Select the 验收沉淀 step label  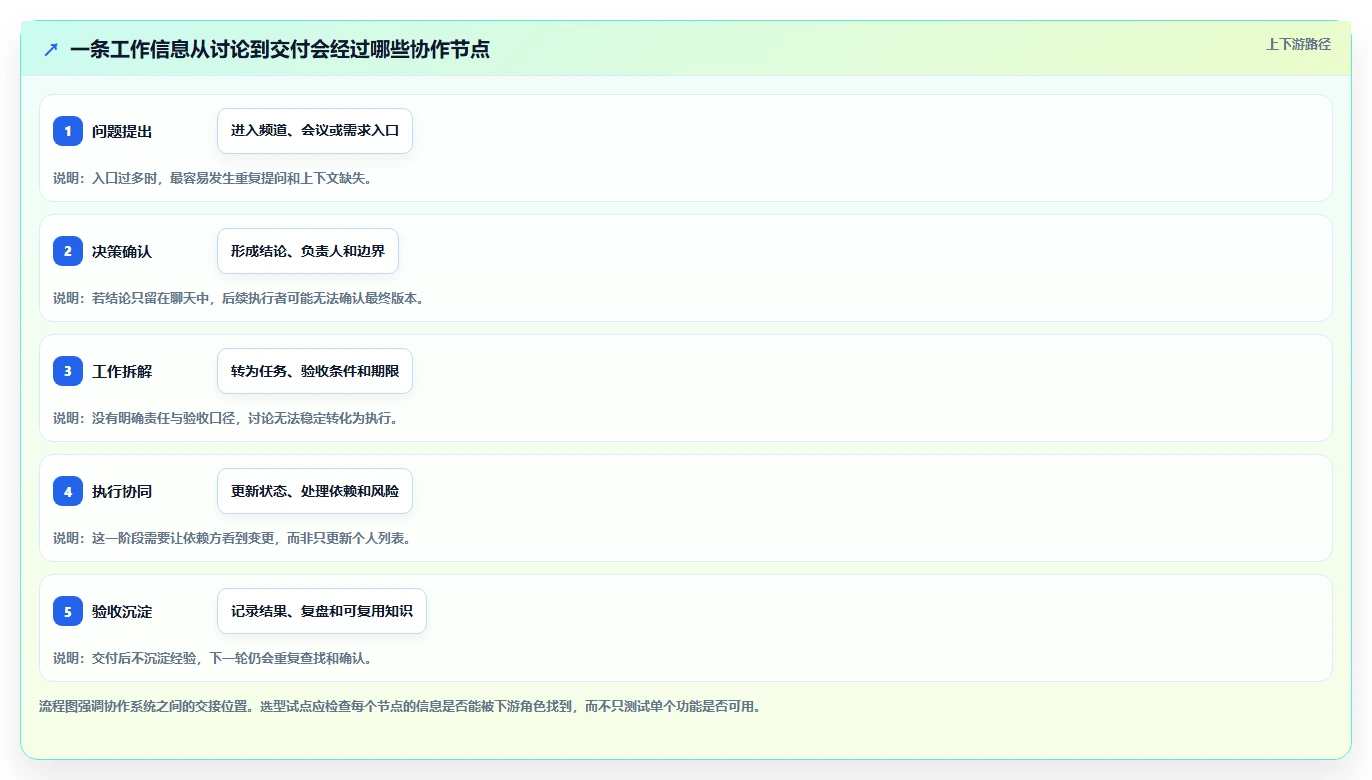pos(122,611)
